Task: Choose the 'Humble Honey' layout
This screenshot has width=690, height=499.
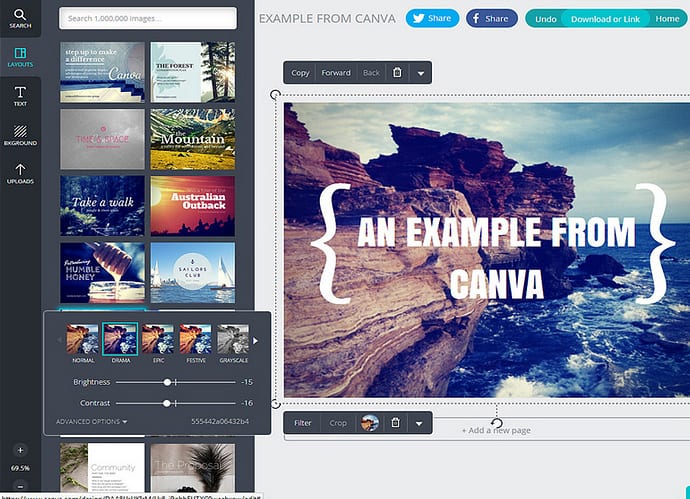Action: (102, 273)
